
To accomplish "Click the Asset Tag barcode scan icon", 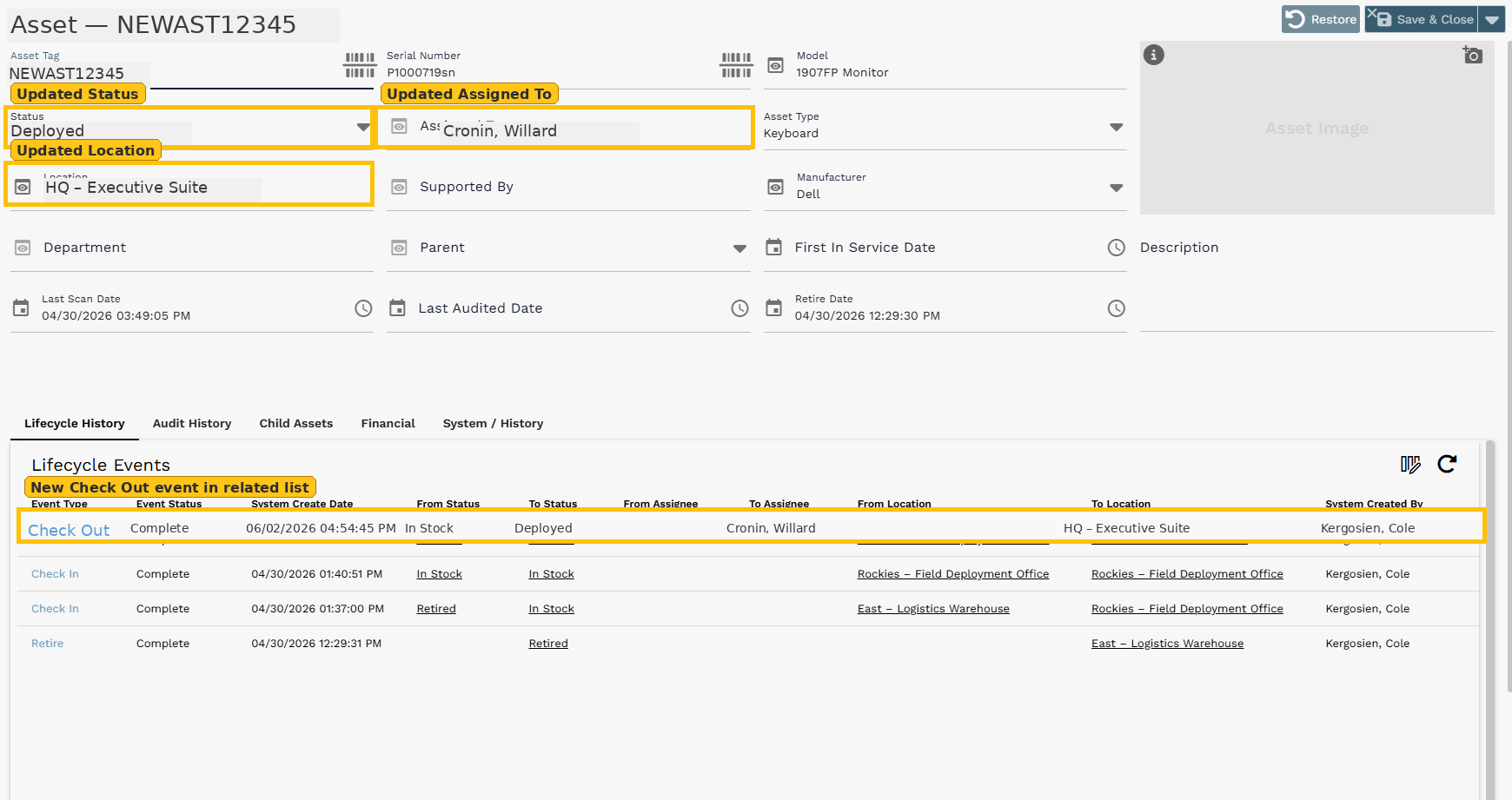I will [x=360, y=65].
